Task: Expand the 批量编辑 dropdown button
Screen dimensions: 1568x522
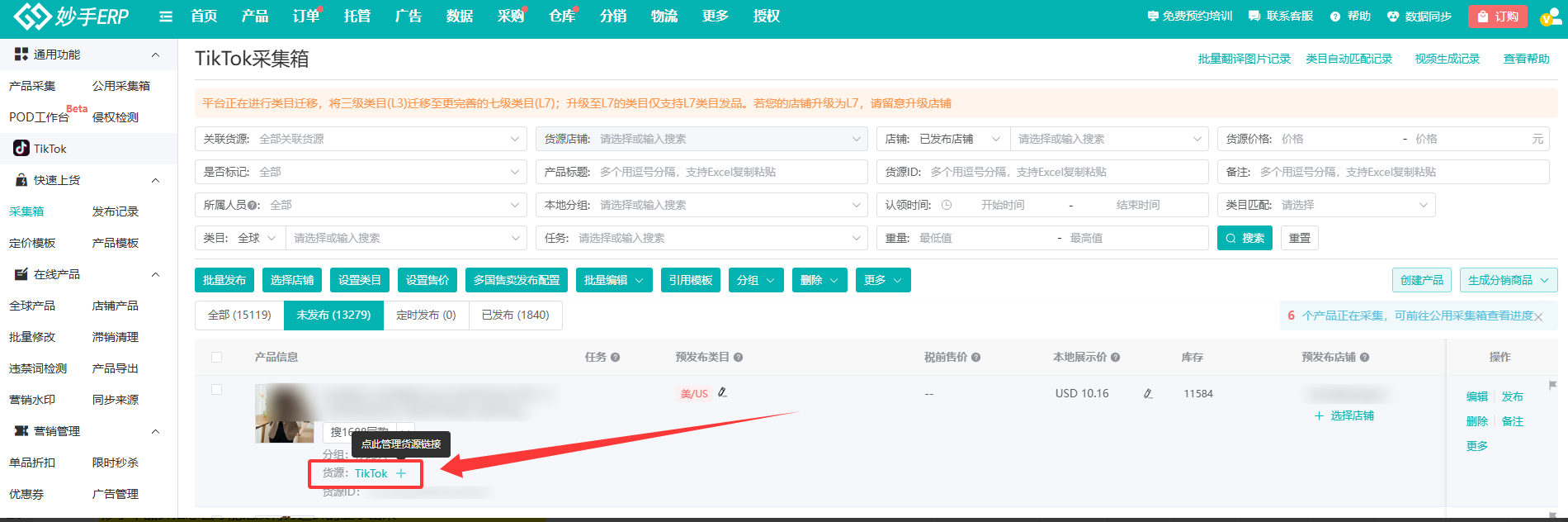Action: [614, 280]
